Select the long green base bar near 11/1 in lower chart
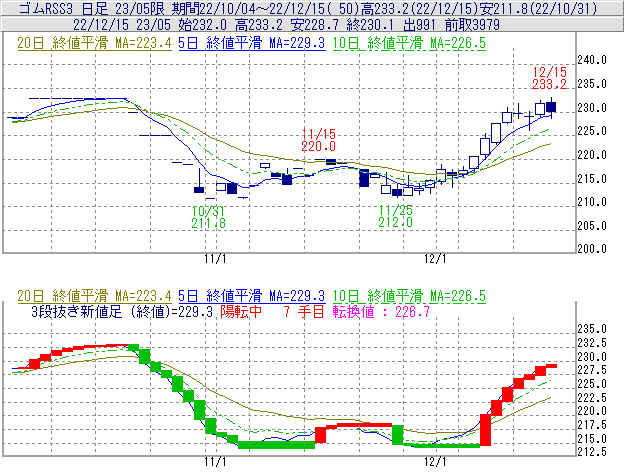The height and width of the screenshot is (475, 624). pyautogui.click(x=277, y=445)
